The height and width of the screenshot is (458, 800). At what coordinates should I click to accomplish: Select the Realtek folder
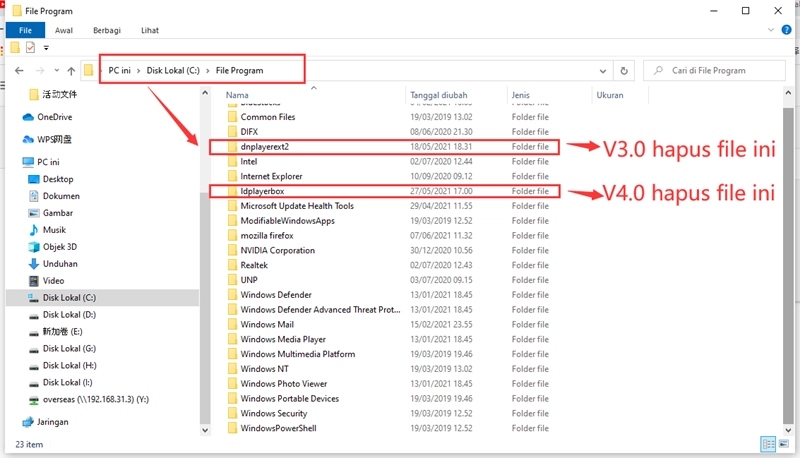coord(254,265)
